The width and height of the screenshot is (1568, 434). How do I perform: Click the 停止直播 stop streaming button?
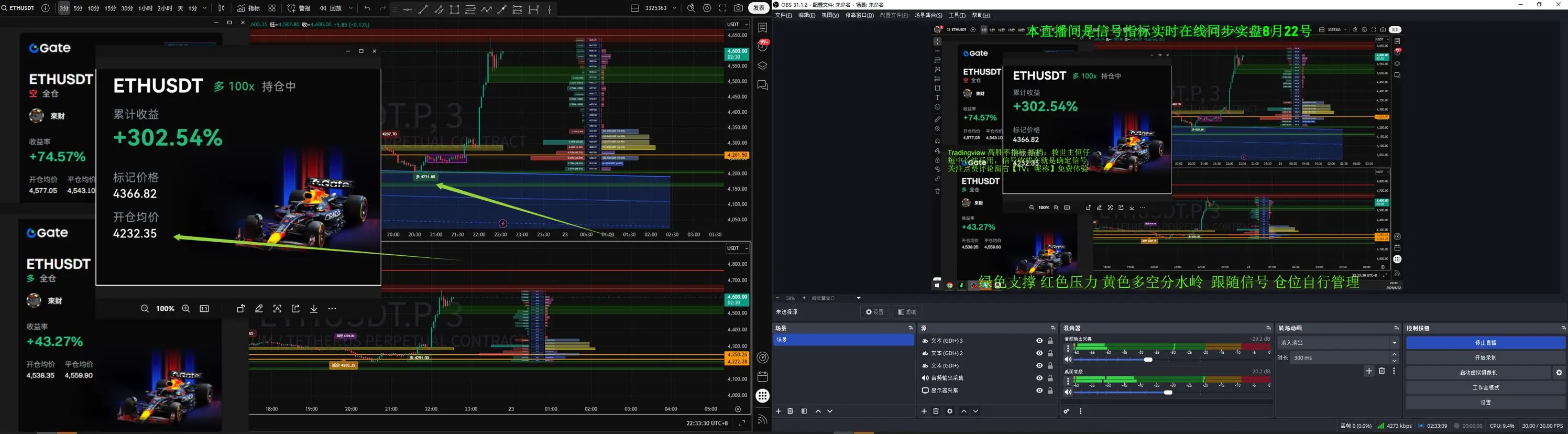(1485, 343)
